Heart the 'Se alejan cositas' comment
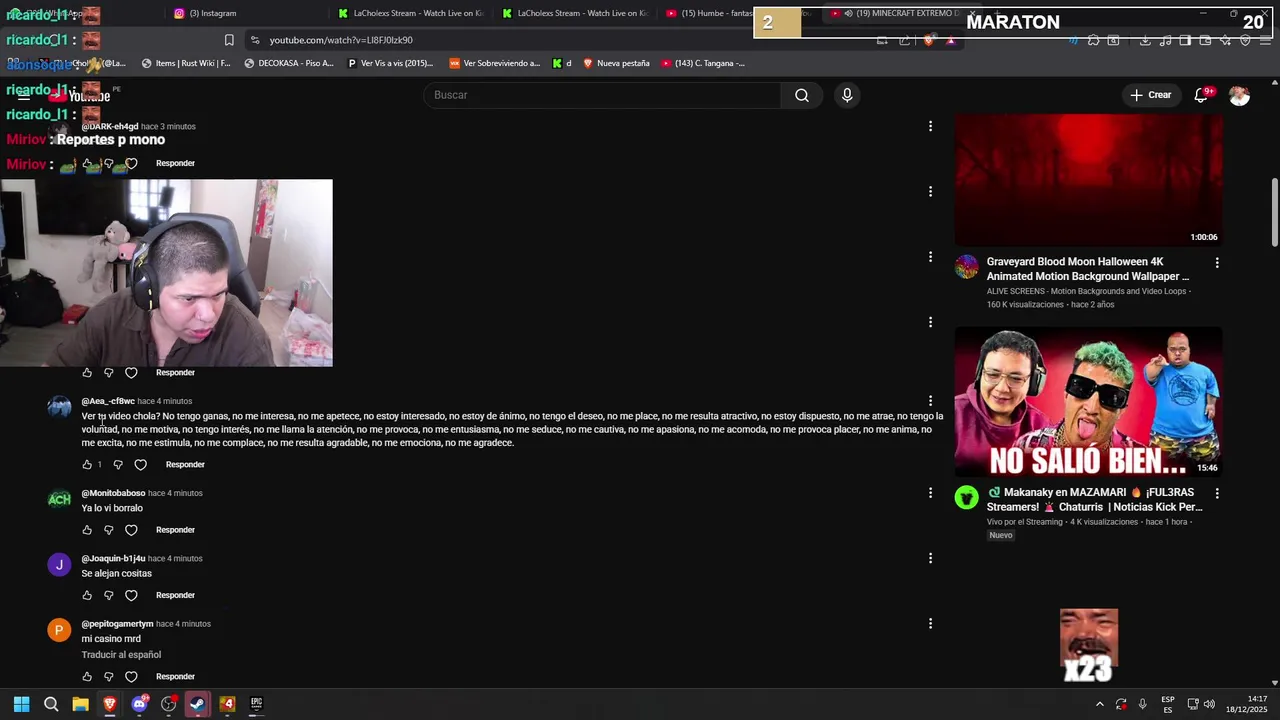 [131, 595]
